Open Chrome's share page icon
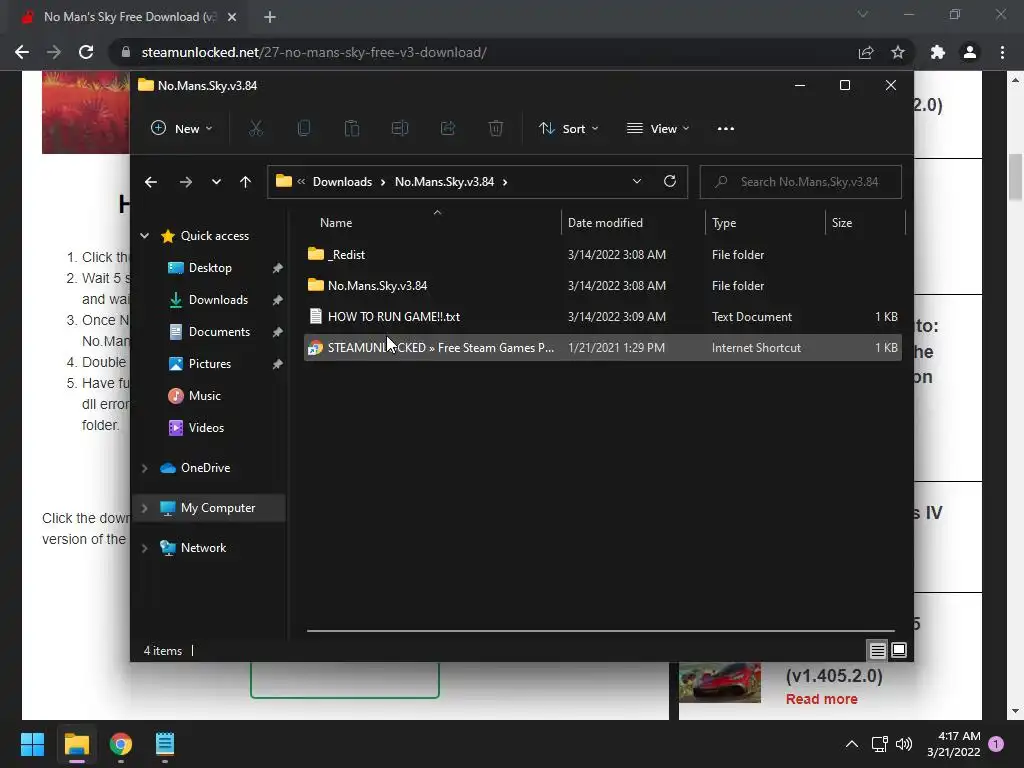The width and height of the screenshot is (1024, 768). (866, 52)
